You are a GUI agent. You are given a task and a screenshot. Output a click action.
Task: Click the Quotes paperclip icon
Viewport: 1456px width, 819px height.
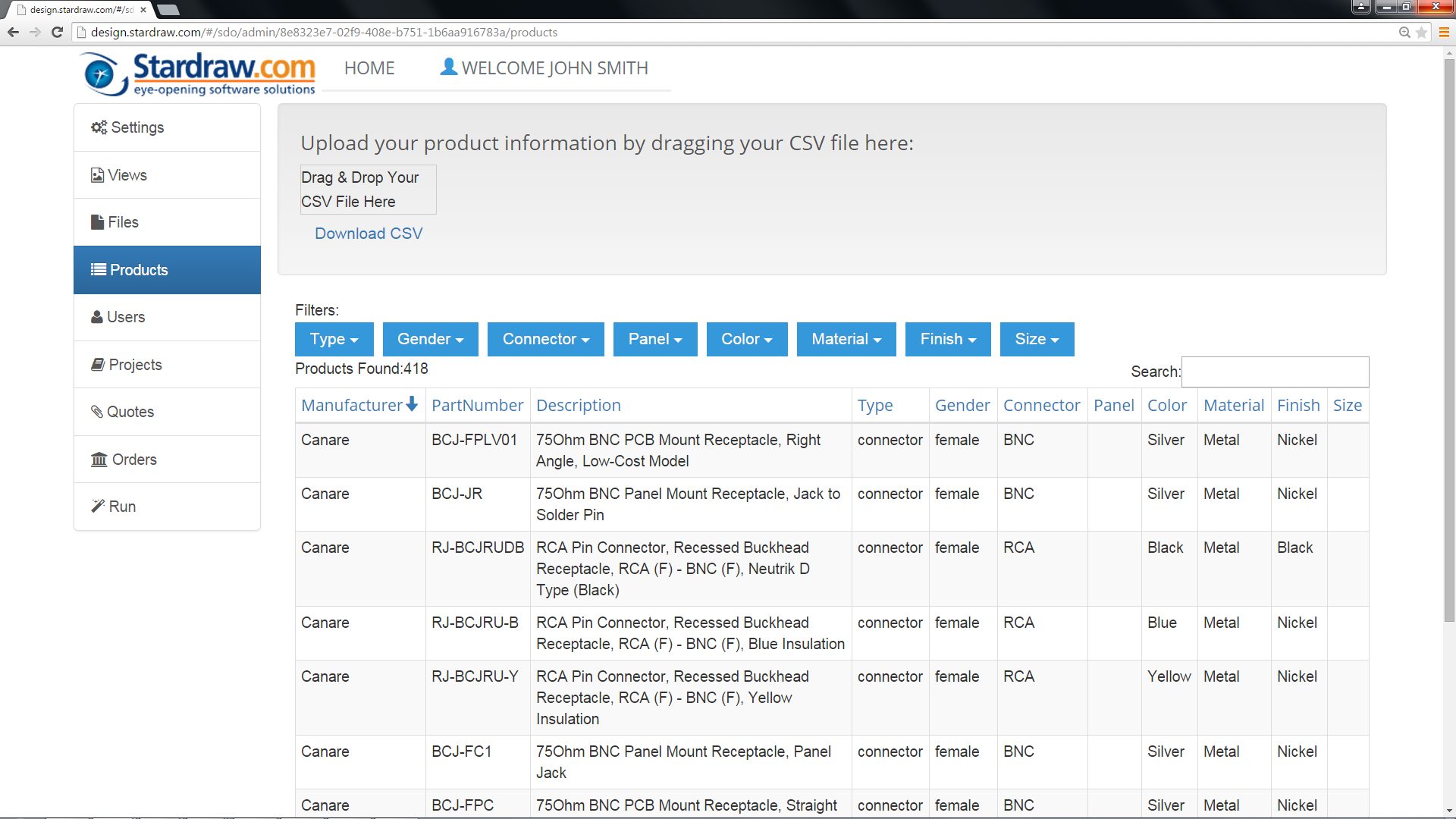(x=97, y=412)
